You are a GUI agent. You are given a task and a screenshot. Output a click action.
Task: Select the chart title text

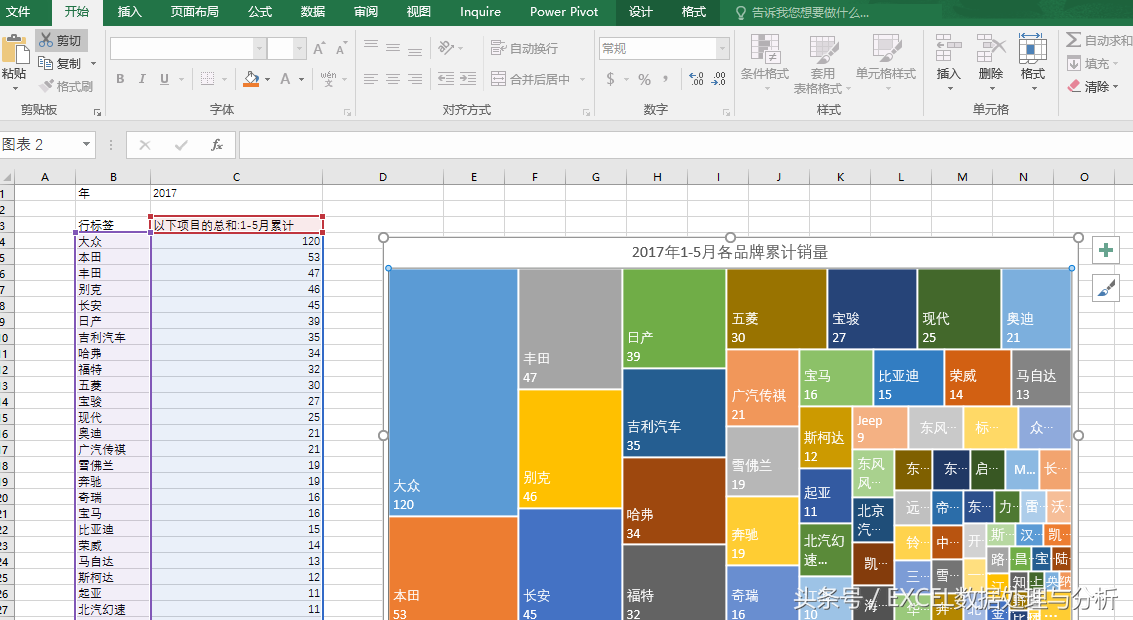click(x=730, y=252)
